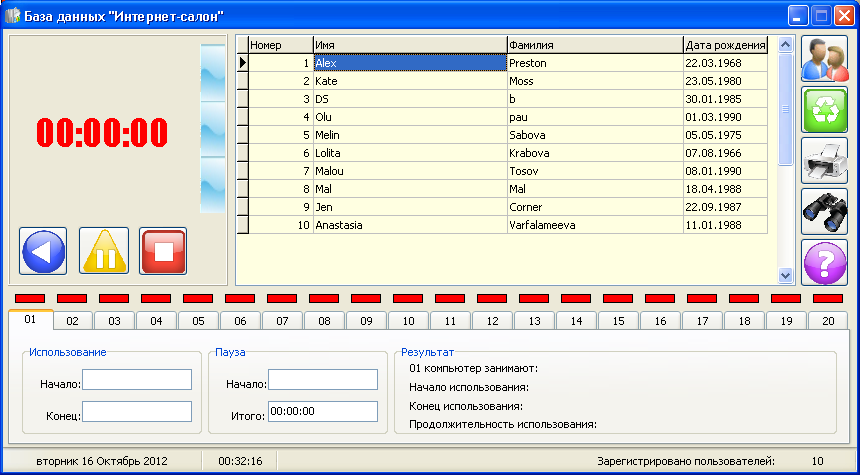
Task: Click the birth date 18.04.1988
Action: 726,189
